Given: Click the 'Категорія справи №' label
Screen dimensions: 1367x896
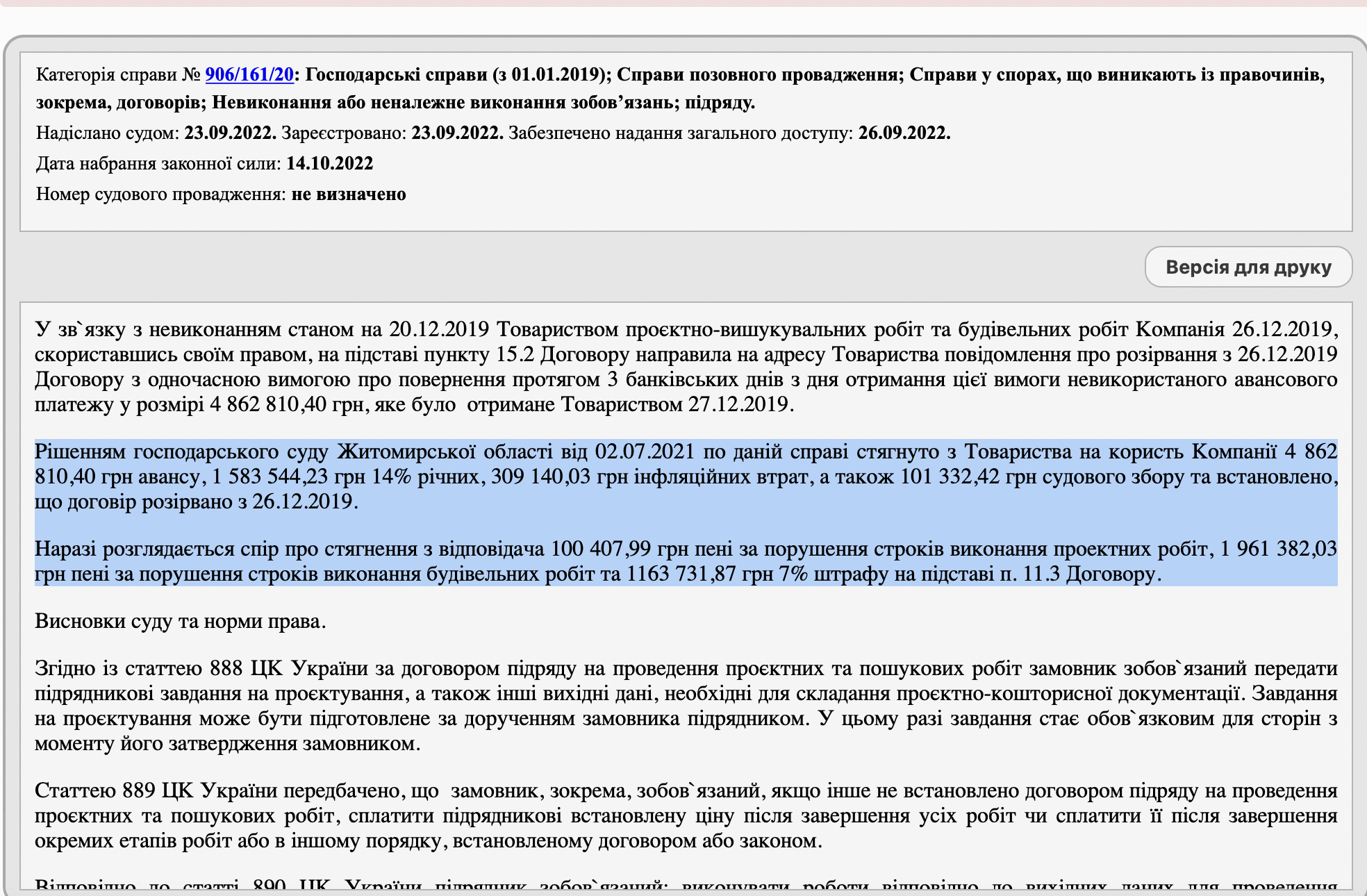Looking at the screenshot, I should click(x=118, y=74).
